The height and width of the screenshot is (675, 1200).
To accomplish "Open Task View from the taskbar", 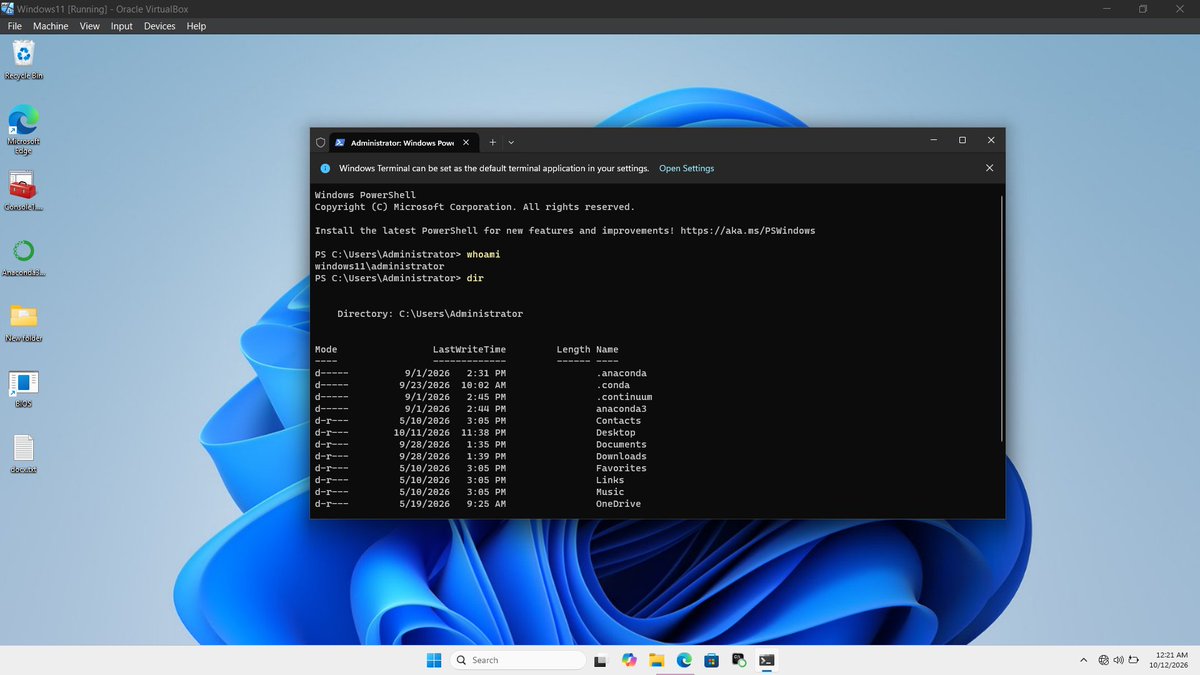I will pos(600,660).
